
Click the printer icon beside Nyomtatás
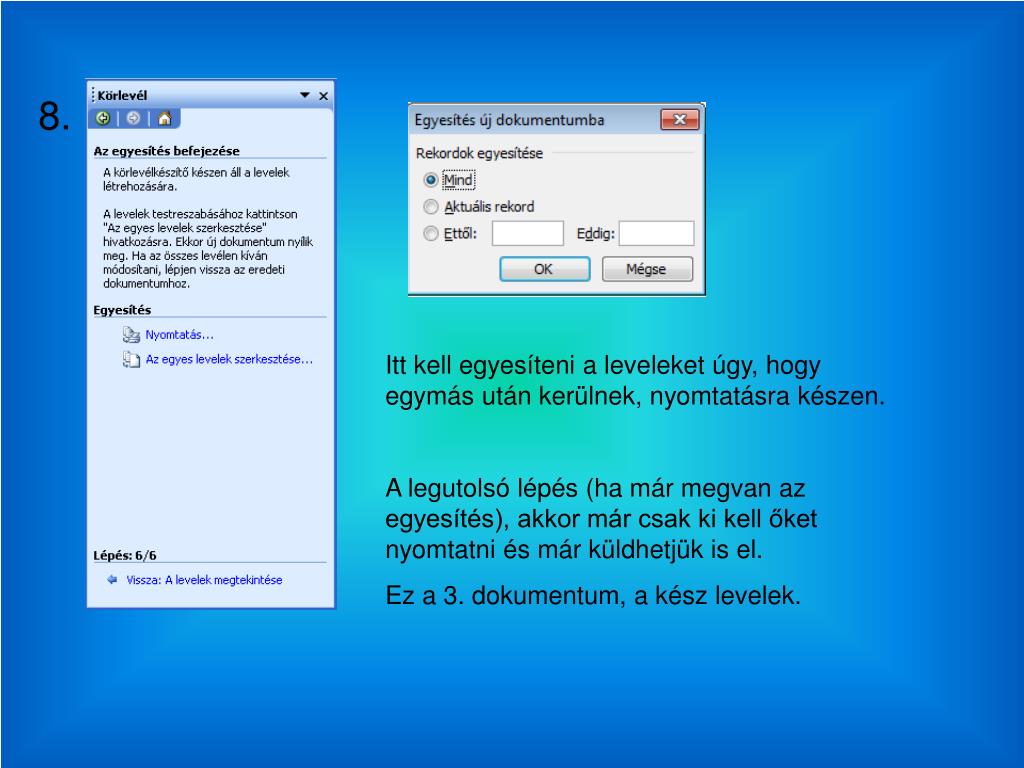[131, 335]
